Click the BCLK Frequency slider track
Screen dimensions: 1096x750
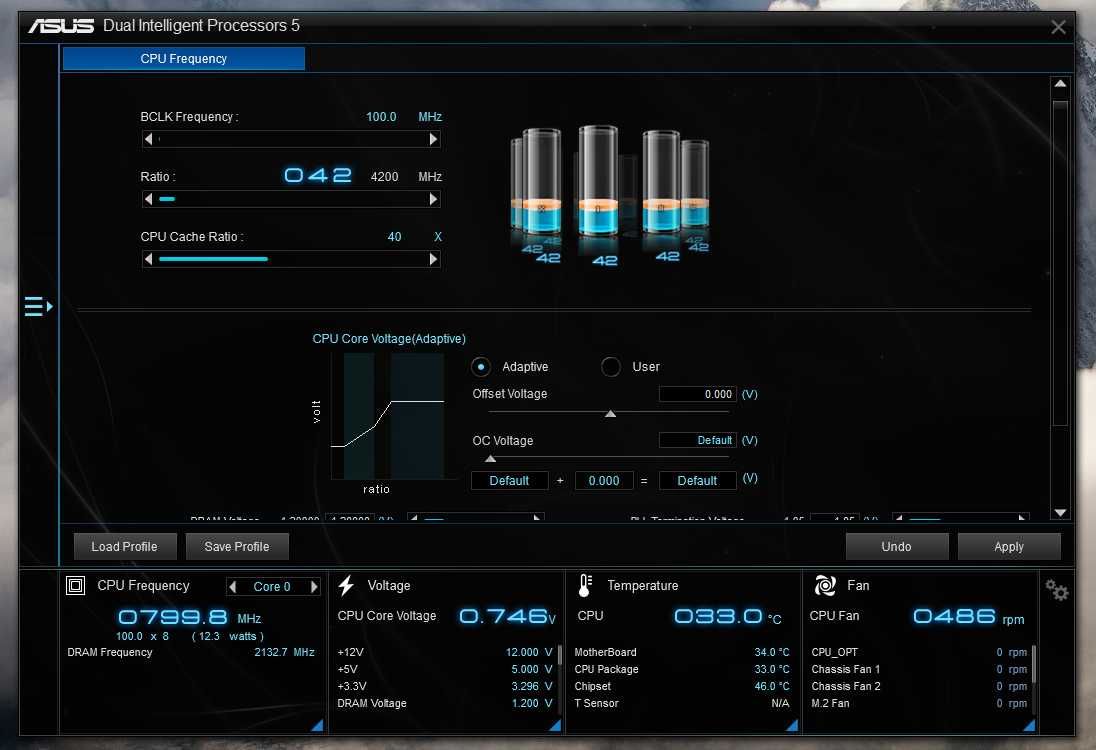pyautogui.click(x=291, y=139)
